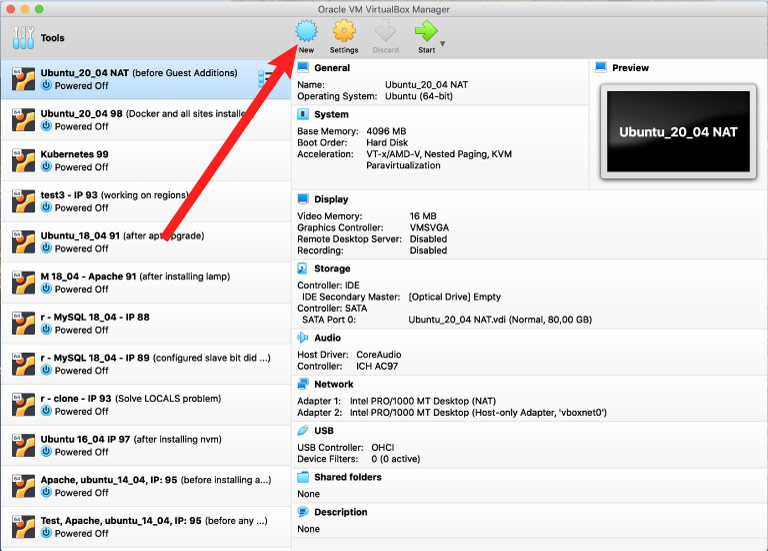Viewport: 768px width, 551px height.
Task: Click the Ubuntu 16_04 IP 97 OS icon
Action: coord(23,445)
